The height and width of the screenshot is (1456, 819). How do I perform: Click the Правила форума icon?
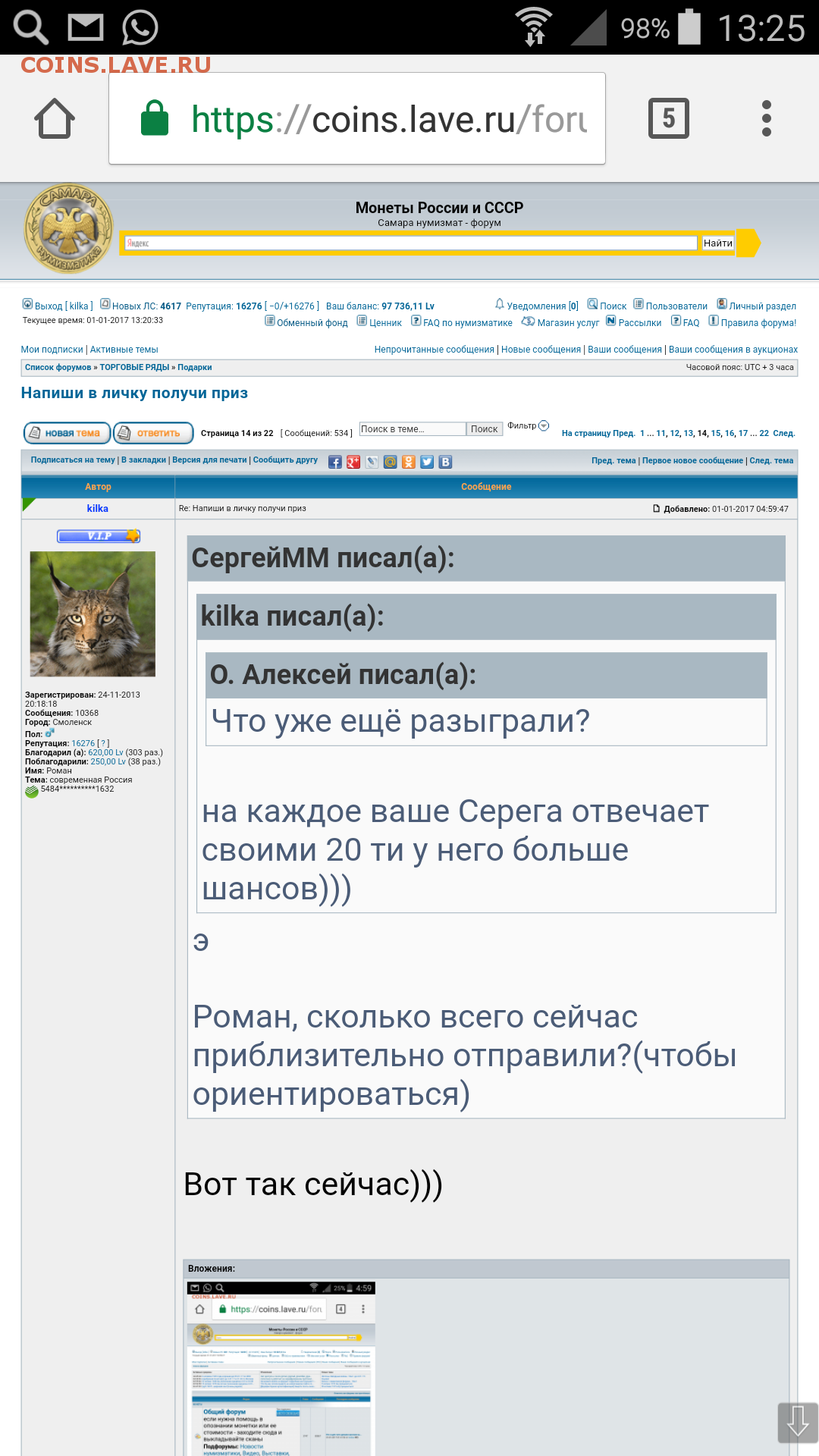click(x=714, y=321)
